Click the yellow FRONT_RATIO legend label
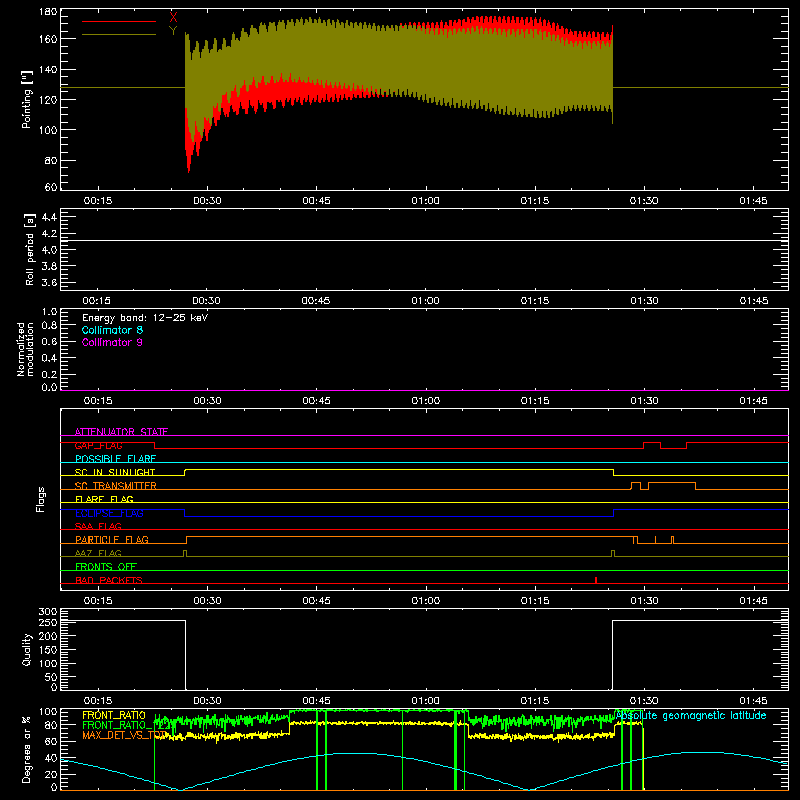The height and width of the screenshot is (800, 800). click(114, 715)
